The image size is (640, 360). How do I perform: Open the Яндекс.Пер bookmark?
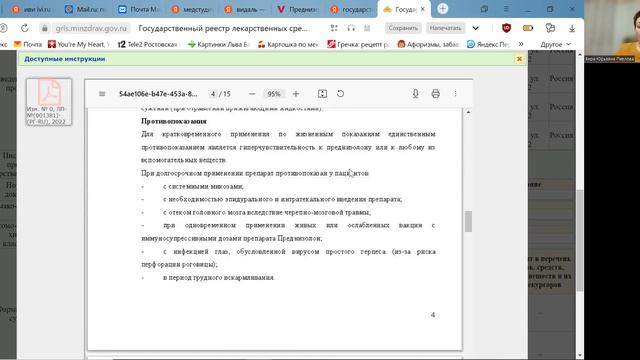pos(488,44)
